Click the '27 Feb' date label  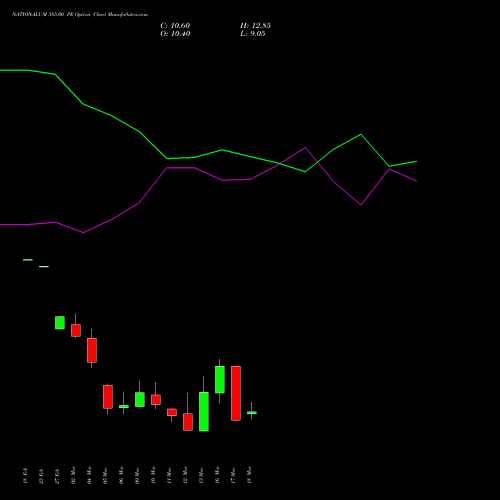click(x=57, y=476)
